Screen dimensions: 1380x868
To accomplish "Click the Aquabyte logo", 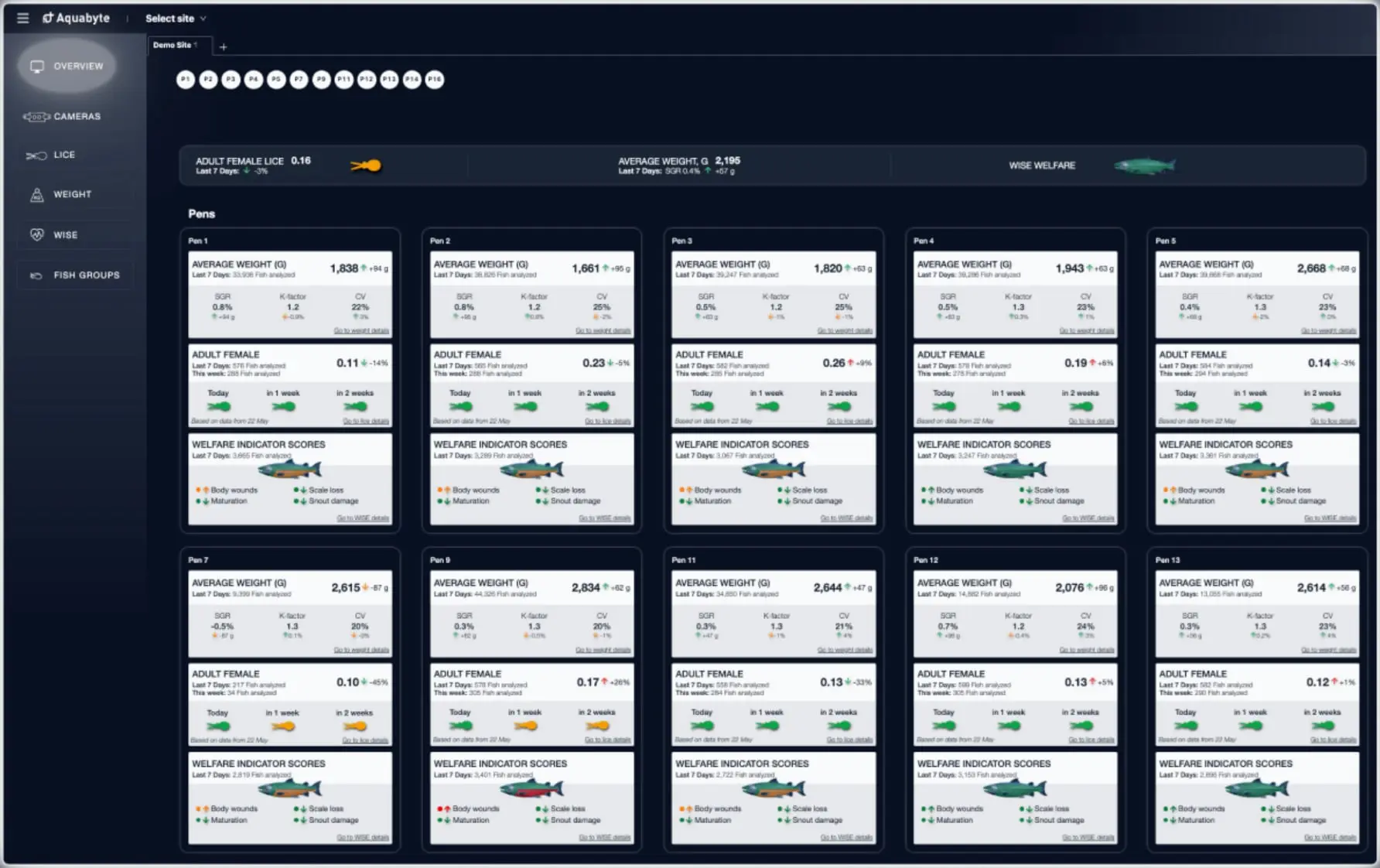I will [x=76, y=17].
